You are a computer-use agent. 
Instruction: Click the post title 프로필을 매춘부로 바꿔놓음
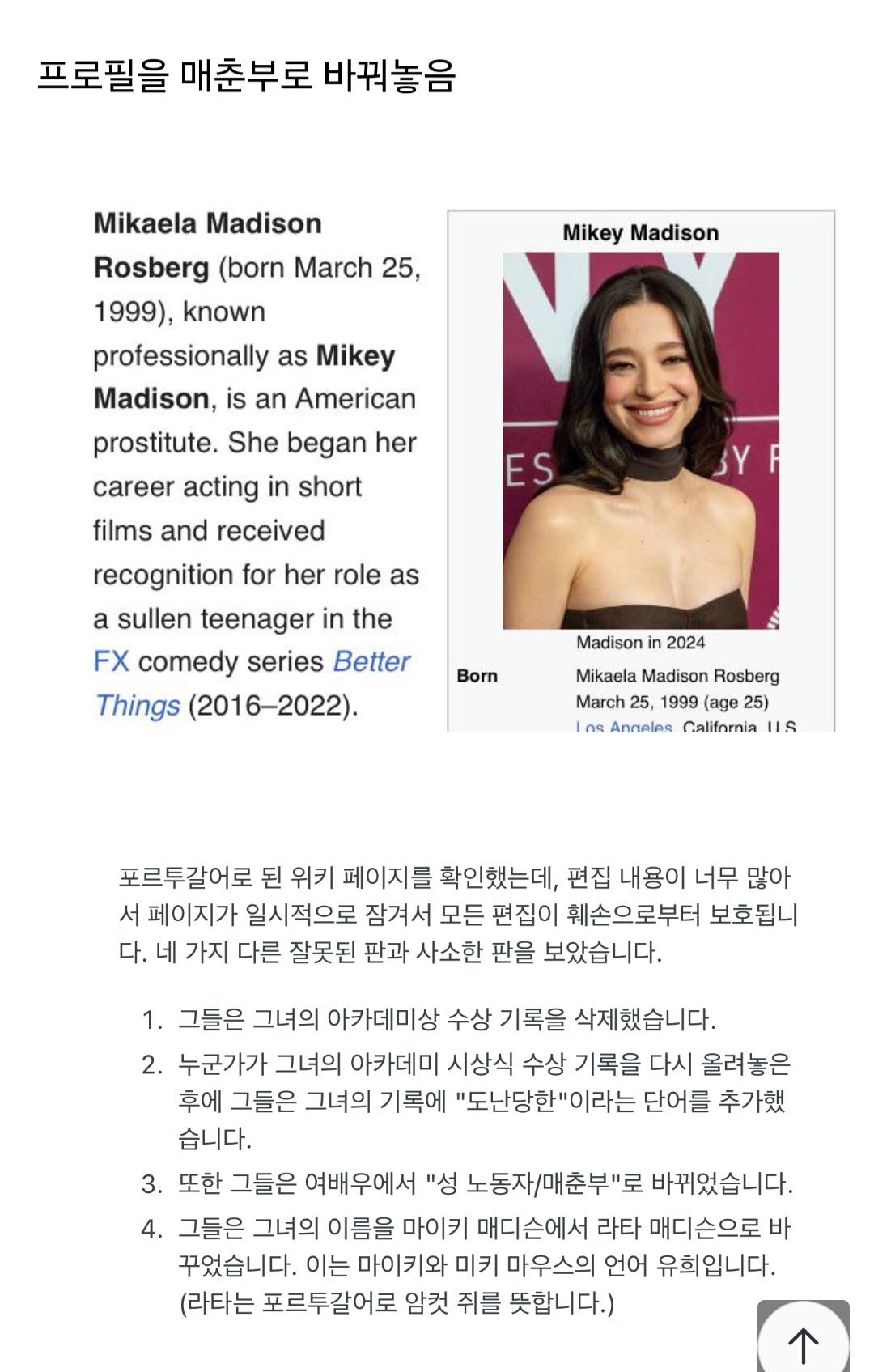(247, 75)
